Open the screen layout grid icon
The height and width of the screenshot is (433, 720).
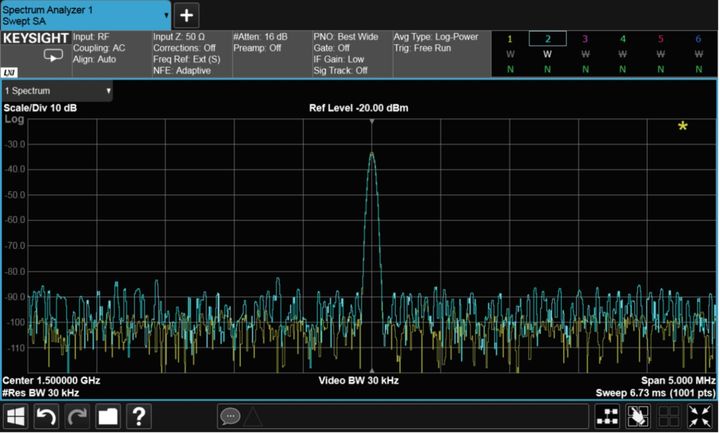click(x=608, y=416)
